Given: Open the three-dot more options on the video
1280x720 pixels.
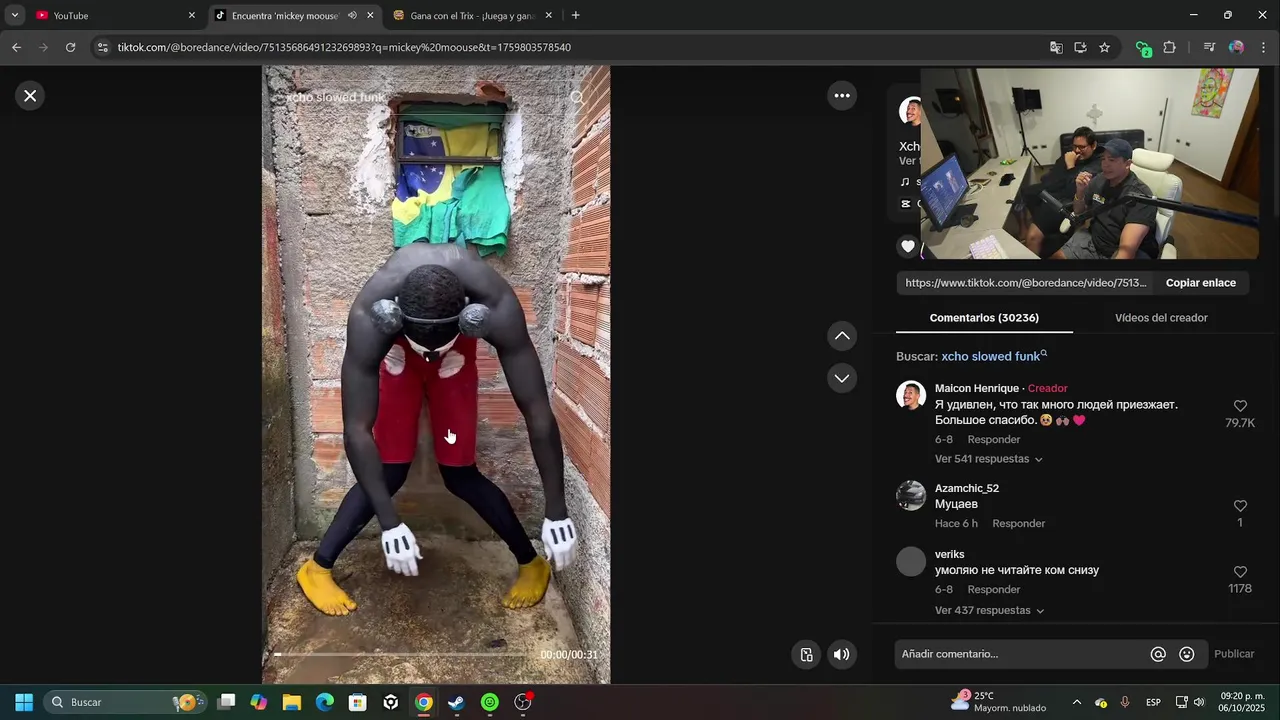Looking at the screenshot, I should pos(842,96).
